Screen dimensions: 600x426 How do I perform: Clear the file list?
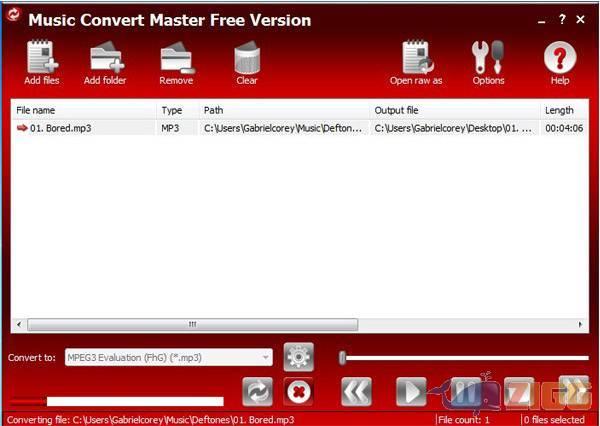(x=246, y=60)
